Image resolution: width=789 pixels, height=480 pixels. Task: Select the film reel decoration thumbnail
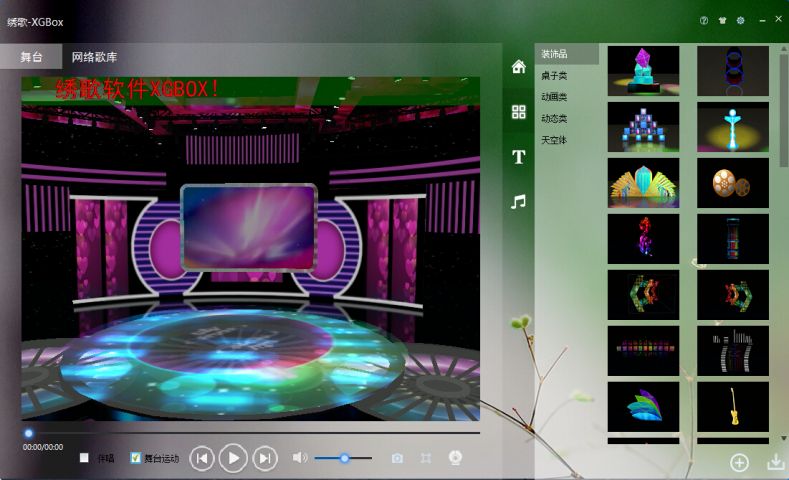732,183
